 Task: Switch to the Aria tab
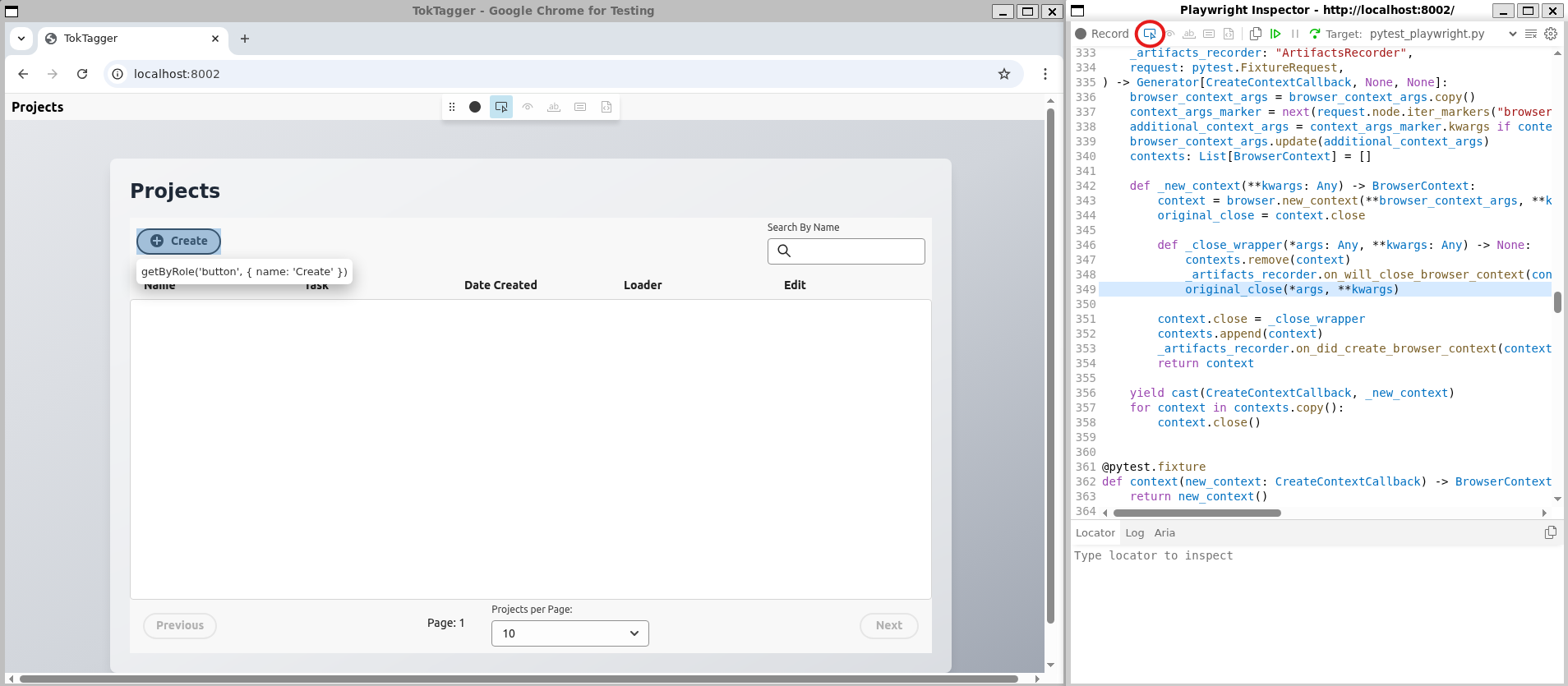click(1164, 532)
